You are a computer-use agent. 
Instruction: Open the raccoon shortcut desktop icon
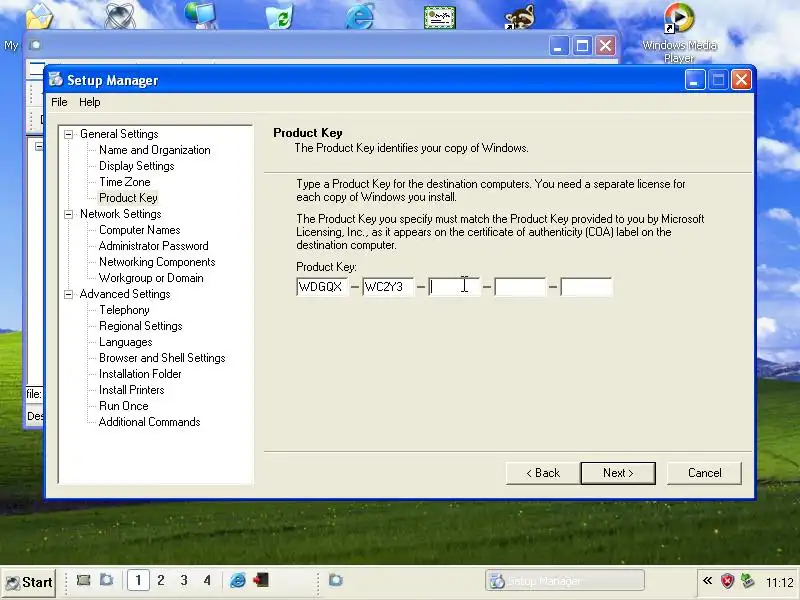(520, 15)
